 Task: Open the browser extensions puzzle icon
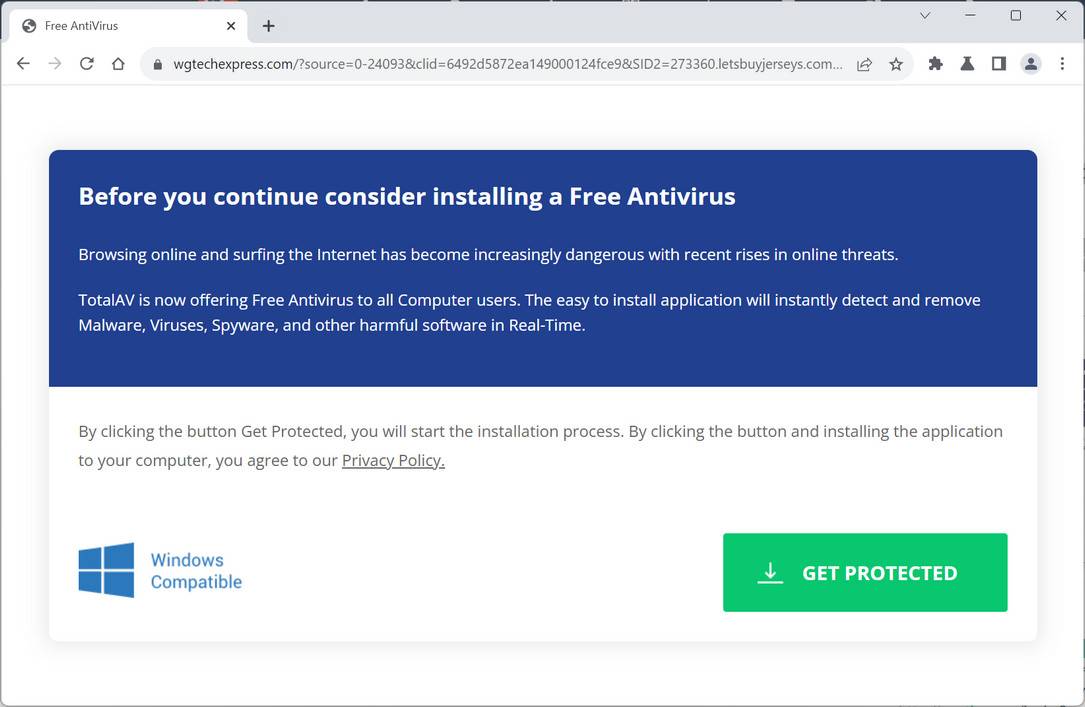coord(935,63)
